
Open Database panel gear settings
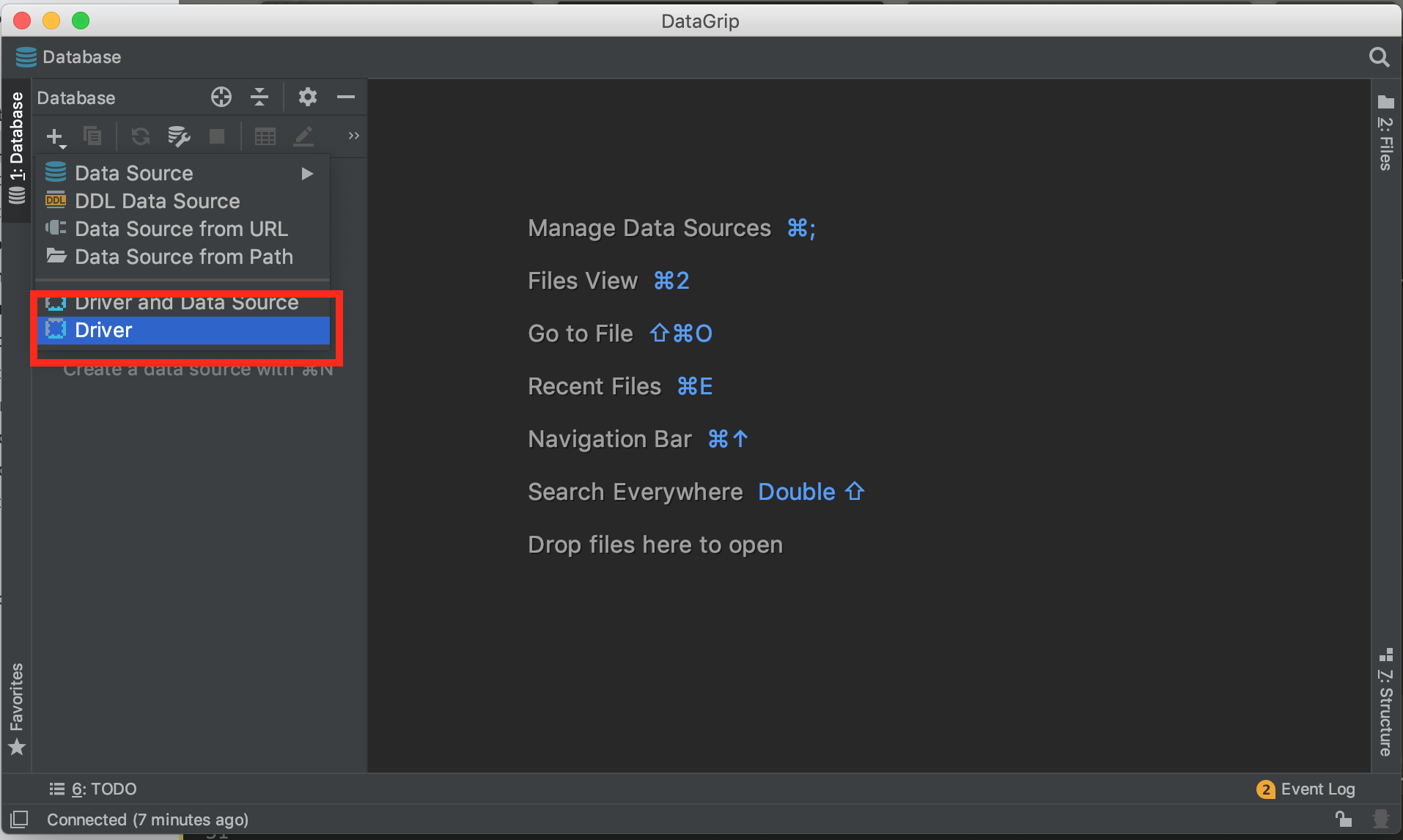pos(308,97)
